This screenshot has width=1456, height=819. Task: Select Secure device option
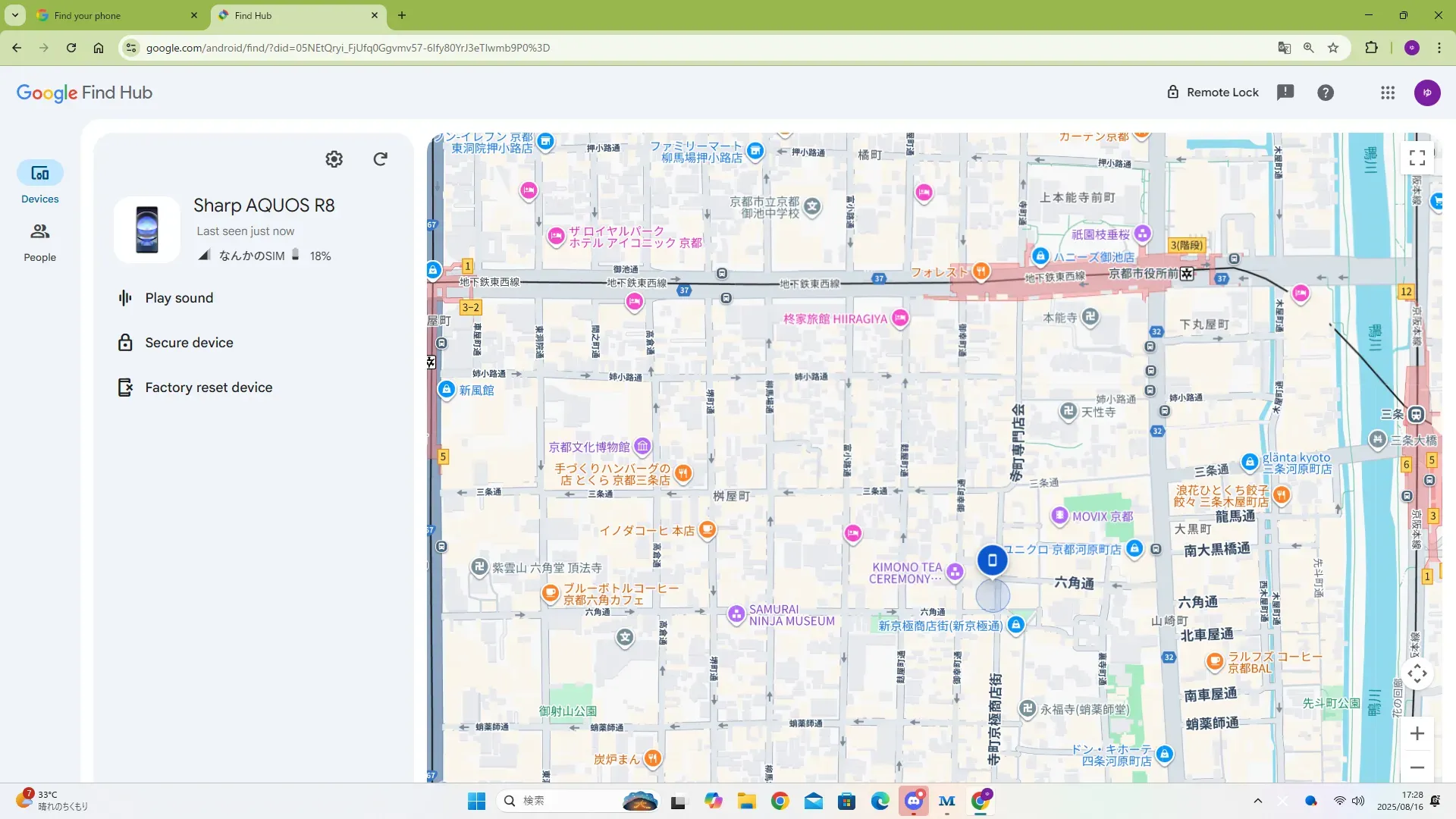(x=189, y=343)
